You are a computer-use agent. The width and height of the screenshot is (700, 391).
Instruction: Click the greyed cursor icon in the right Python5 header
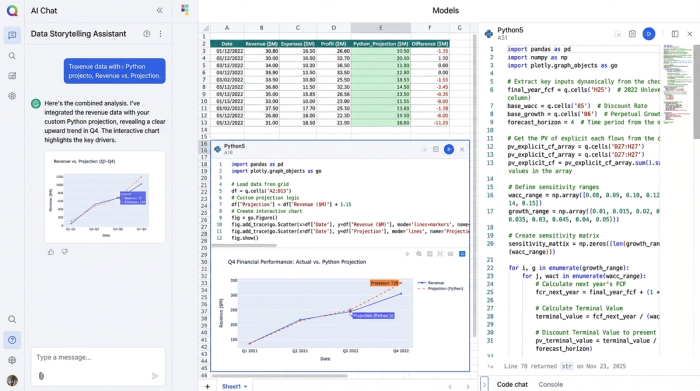[x=618, y=34]
